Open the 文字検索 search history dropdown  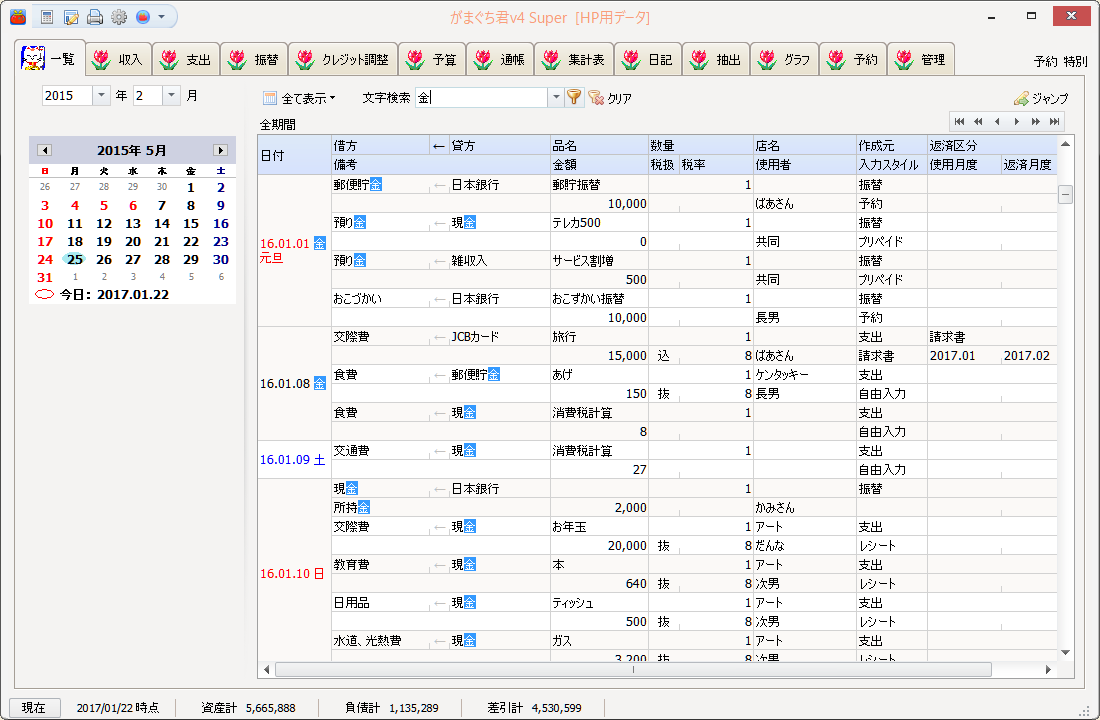point(556,97)
